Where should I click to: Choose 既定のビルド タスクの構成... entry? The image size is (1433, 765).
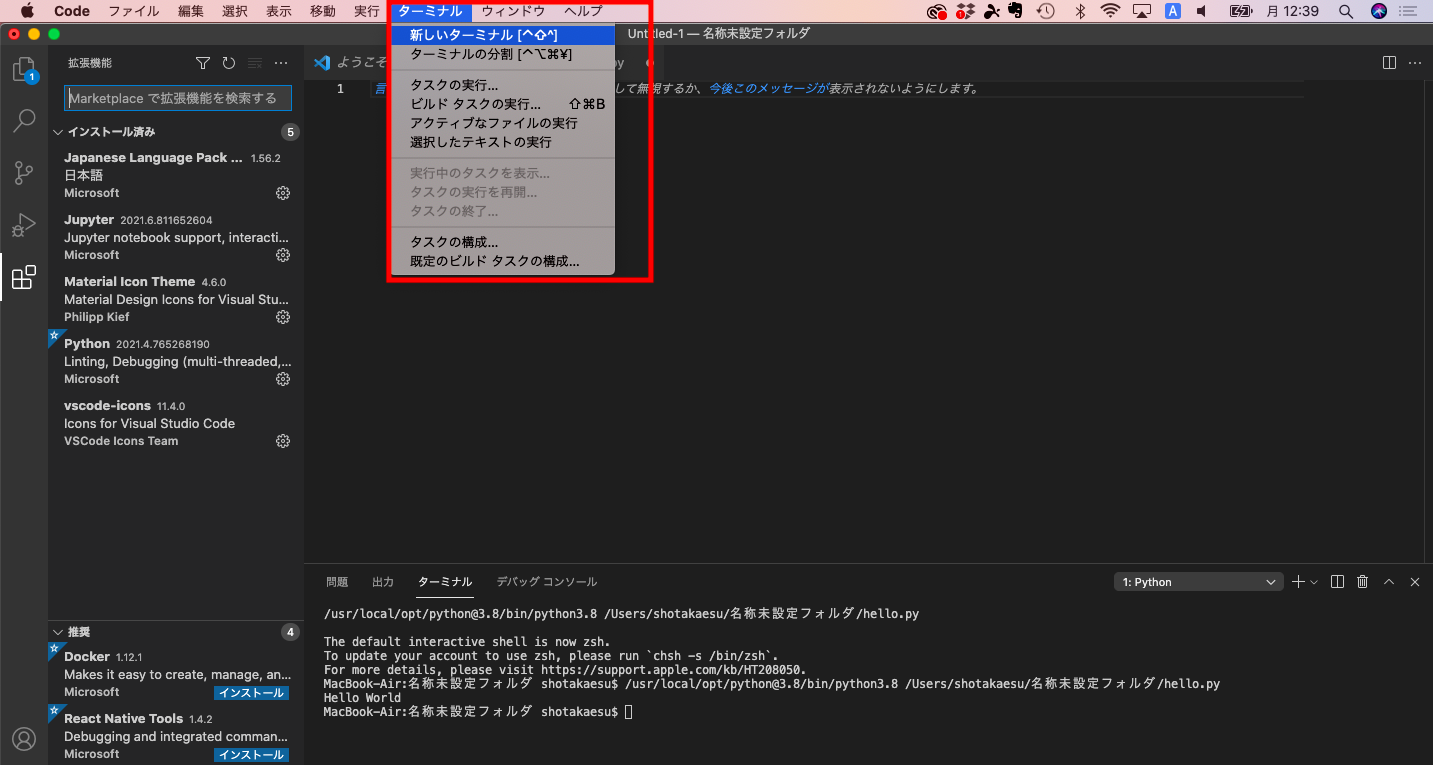click(502, 261)
